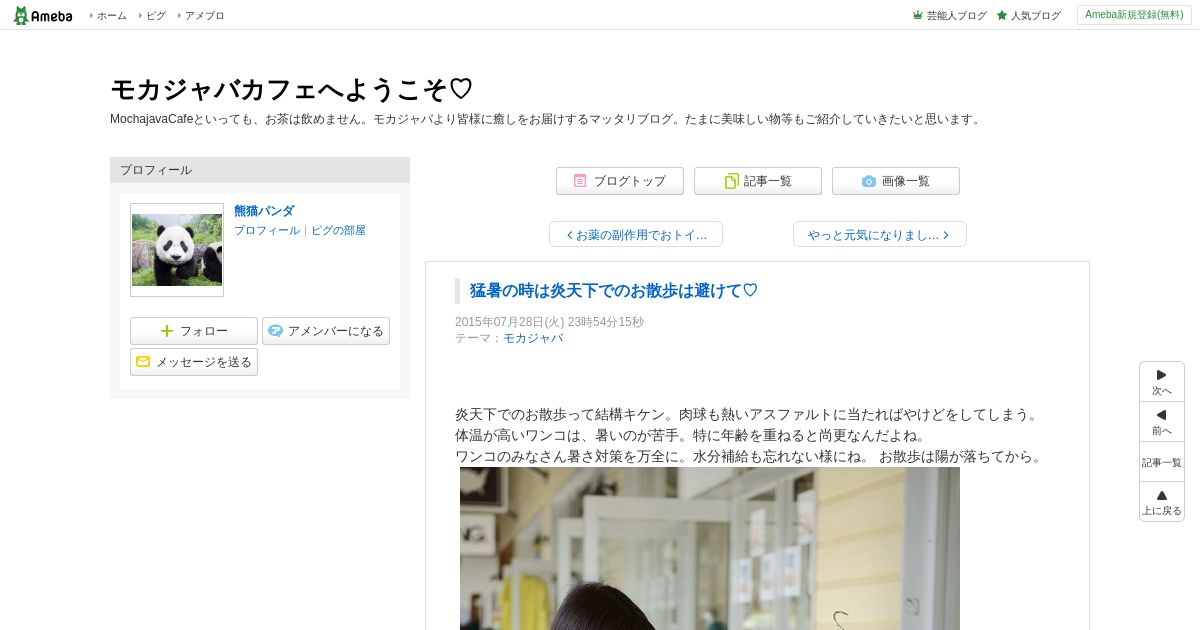Click the pink page icon on ブログトップ
1200x630 pixels.
tap(580, 181)
